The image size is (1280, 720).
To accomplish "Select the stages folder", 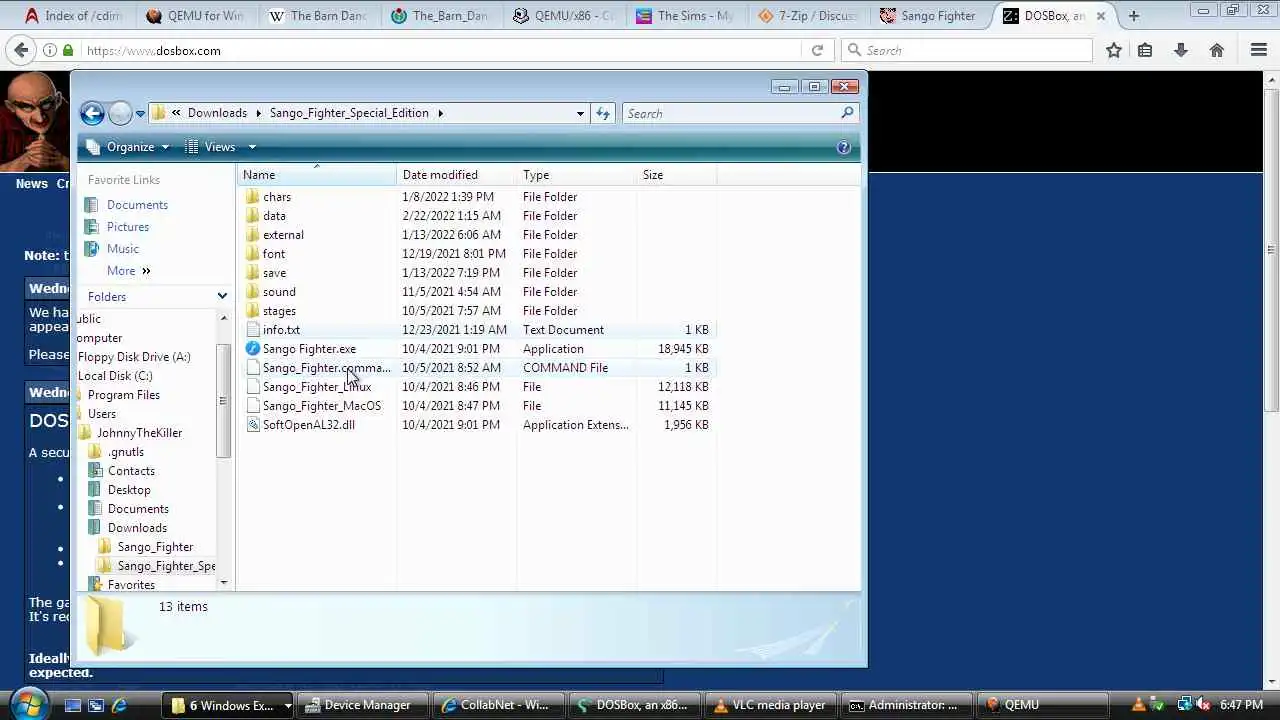I will [279, 311].
